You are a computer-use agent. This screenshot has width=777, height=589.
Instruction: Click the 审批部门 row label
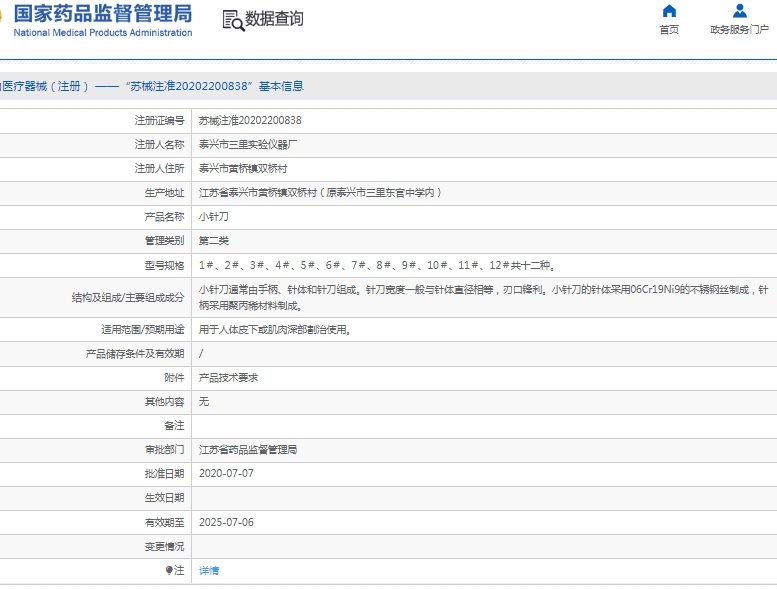coord(164,450)
